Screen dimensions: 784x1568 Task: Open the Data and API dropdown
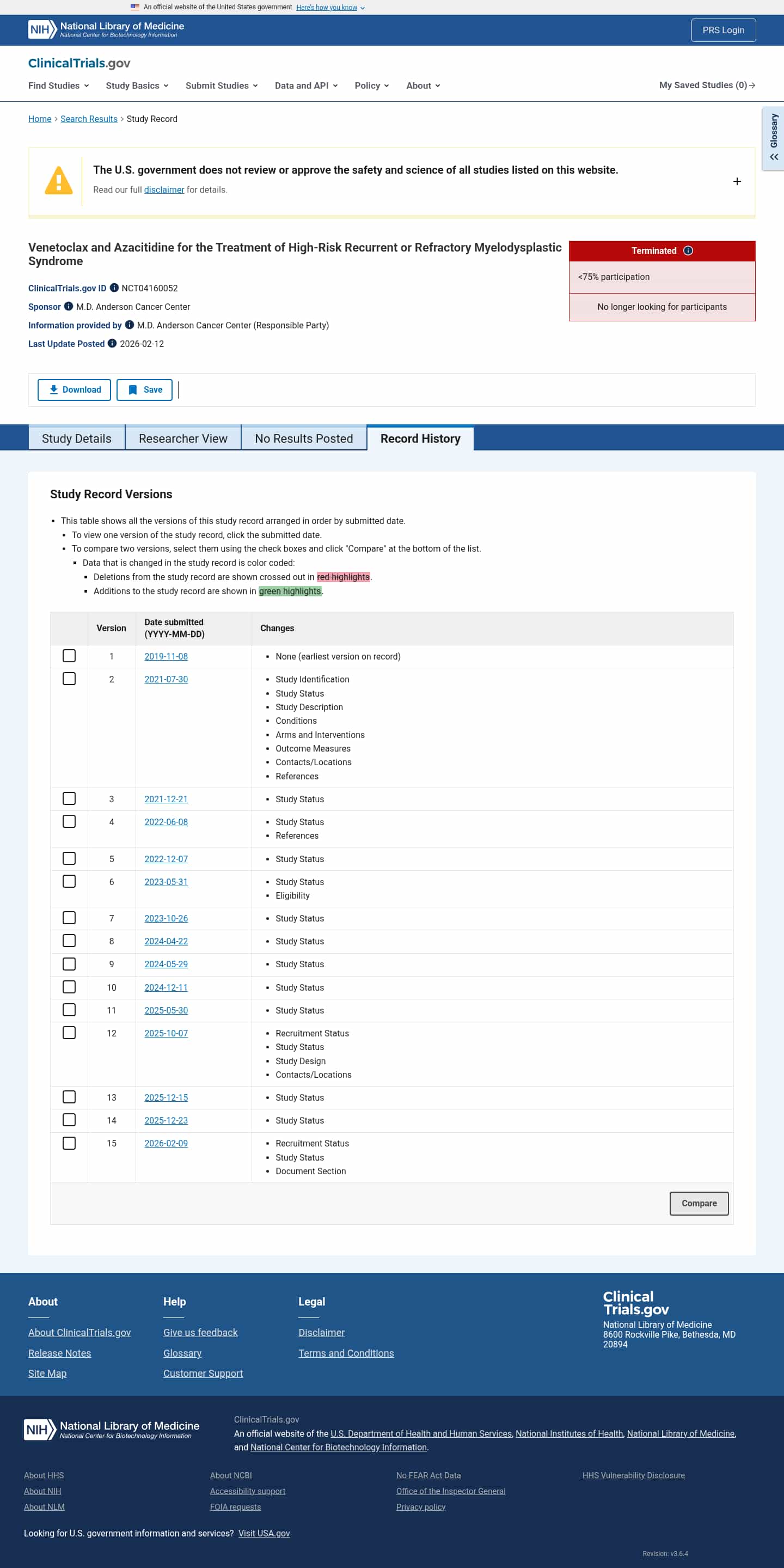pyautogui.click(x=307, y=86)
